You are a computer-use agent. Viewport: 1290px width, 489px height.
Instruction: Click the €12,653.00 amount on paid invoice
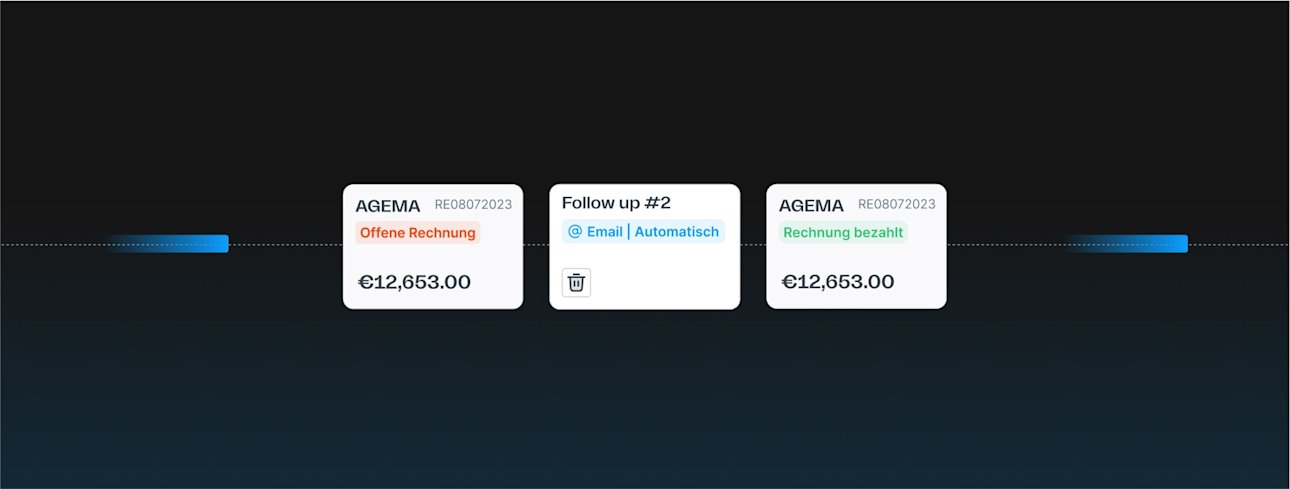click(838, 282)
